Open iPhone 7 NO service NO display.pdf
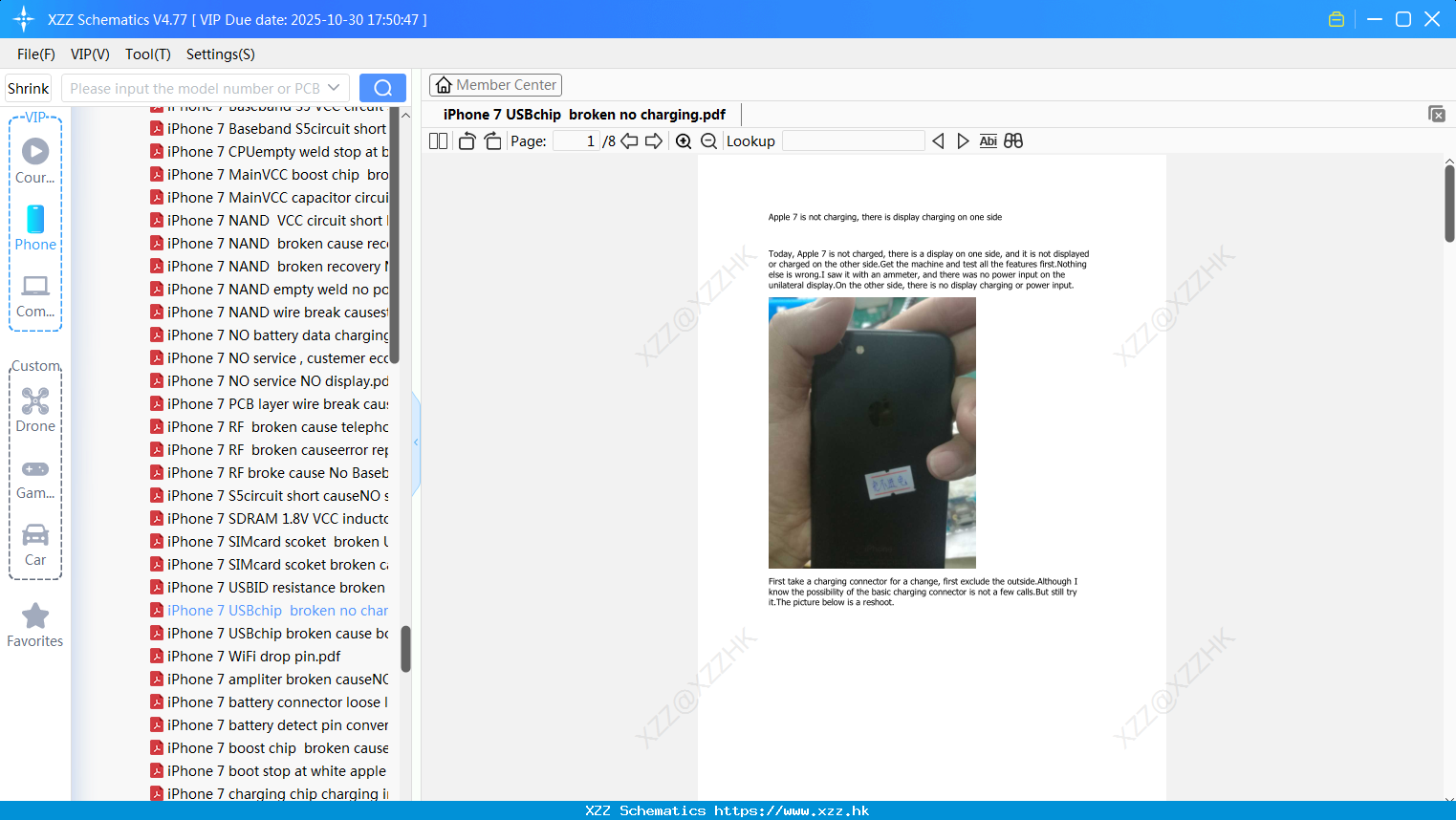 pyautogui.click(x=270, y=381)
